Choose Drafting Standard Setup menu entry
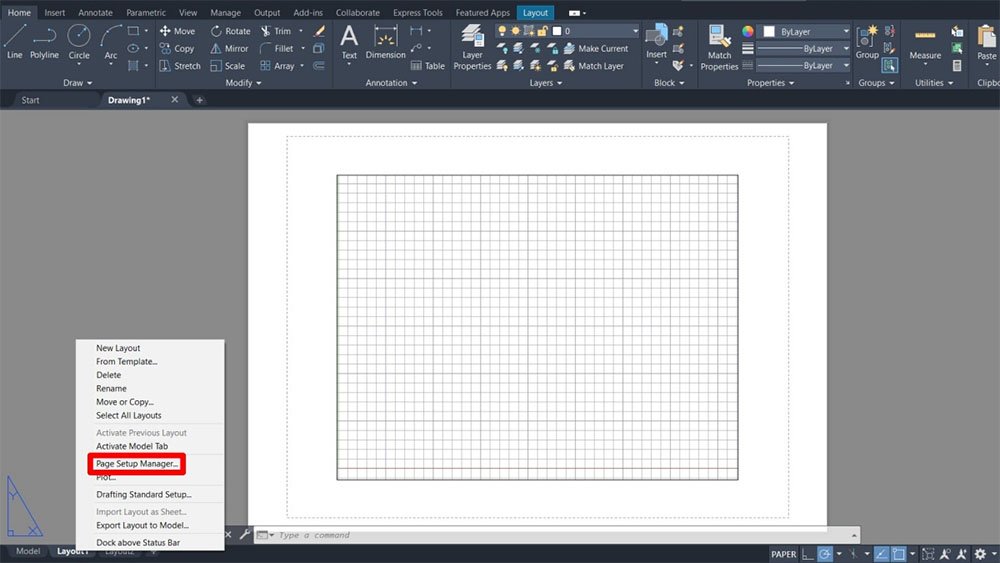The width and height of the screenshot is (1000, 563). coord(143,494)
